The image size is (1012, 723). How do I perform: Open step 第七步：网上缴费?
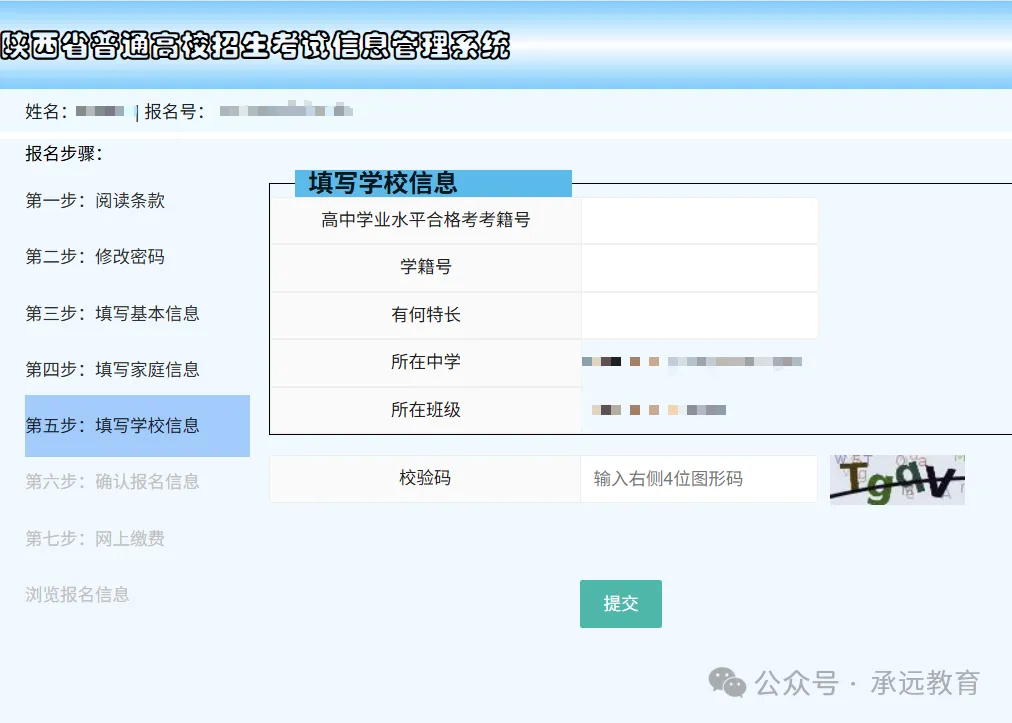pyautogui.click(x=95, y=538)
